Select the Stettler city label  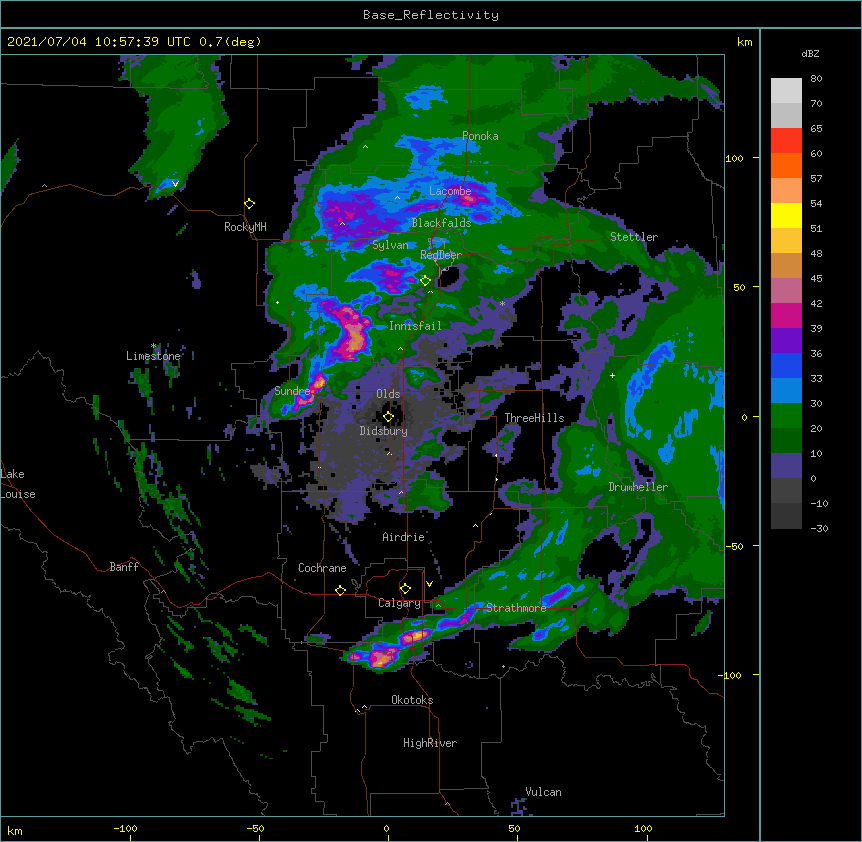coord(634,237)
